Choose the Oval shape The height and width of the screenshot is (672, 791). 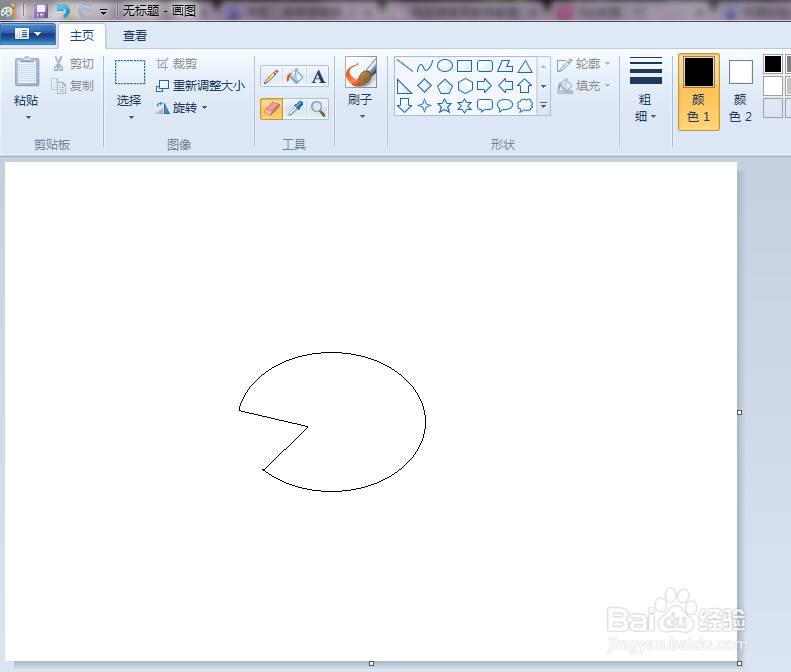click(x=444, y=66)
